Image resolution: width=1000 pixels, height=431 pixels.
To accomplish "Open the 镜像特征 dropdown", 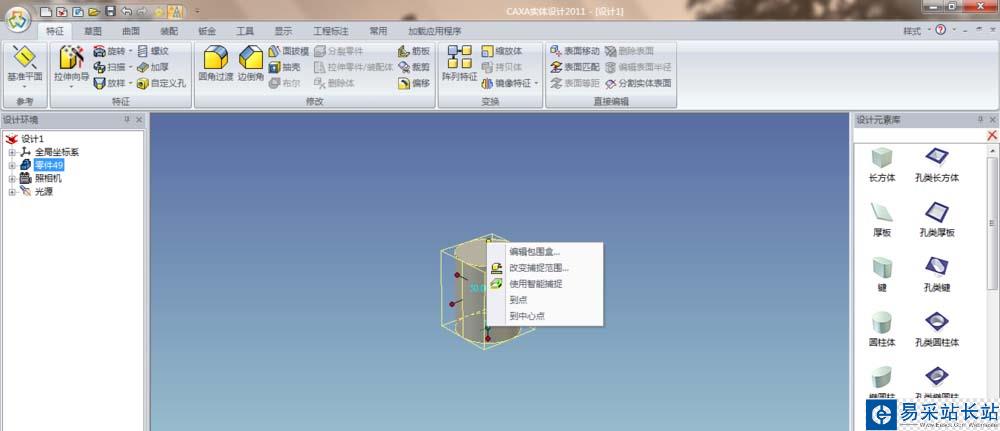I will (x=536, y=83).
